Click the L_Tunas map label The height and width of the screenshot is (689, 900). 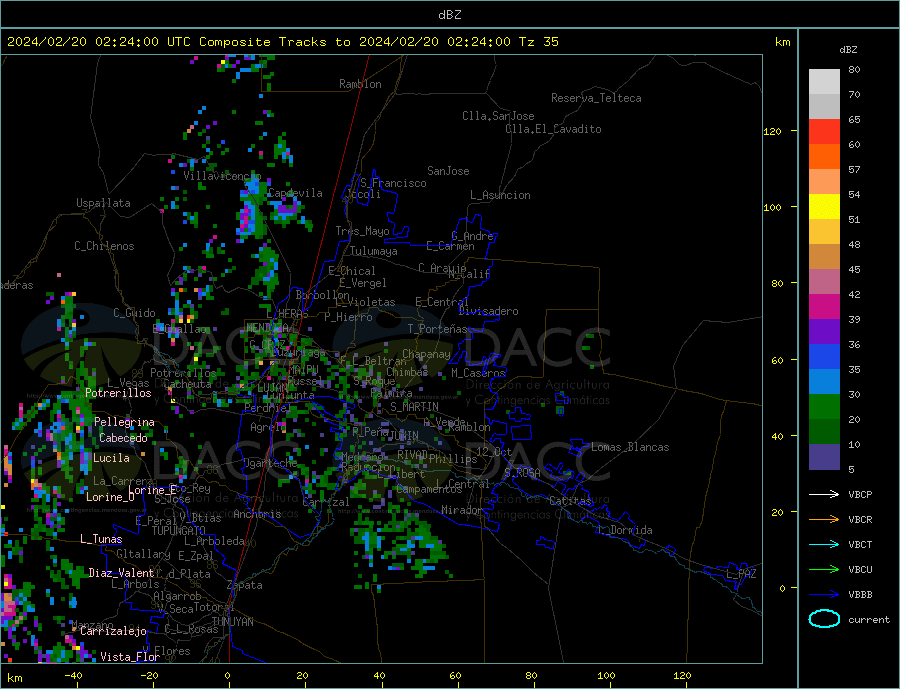(101, 539)
